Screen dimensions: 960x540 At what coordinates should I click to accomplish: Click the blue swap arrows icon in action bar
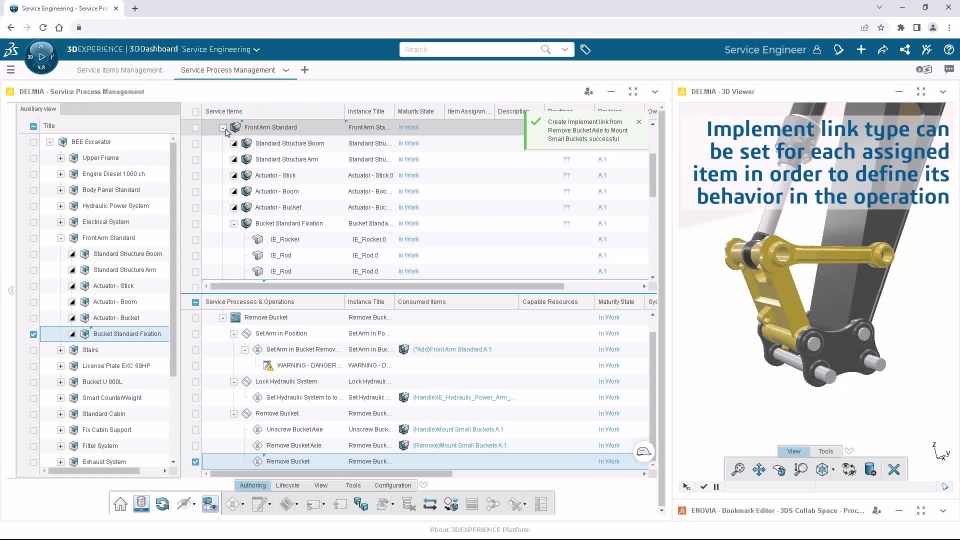[430, 504]
